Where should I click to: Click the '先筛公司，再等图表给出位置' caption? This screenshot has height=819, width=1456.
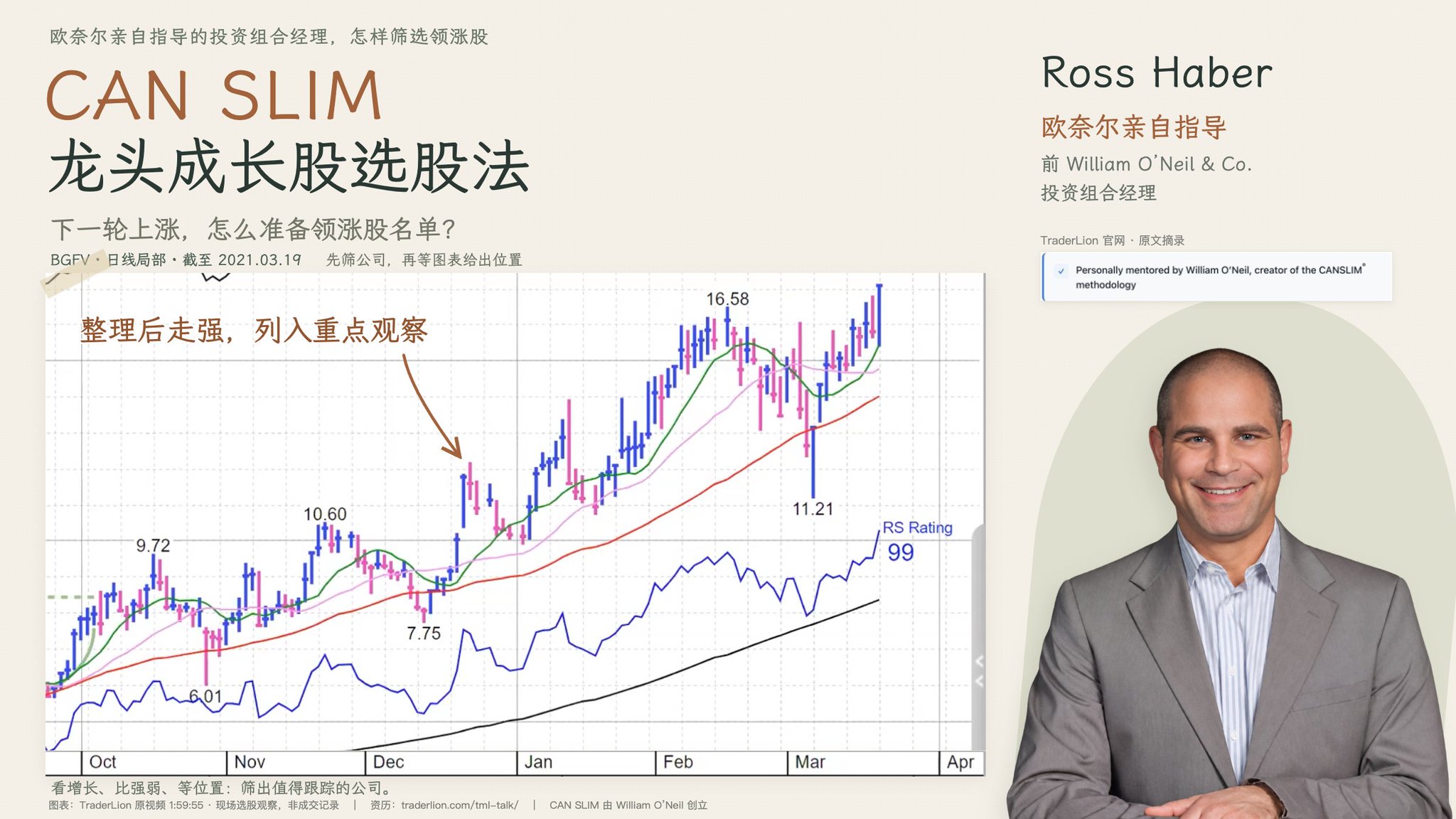pos(424,260)
